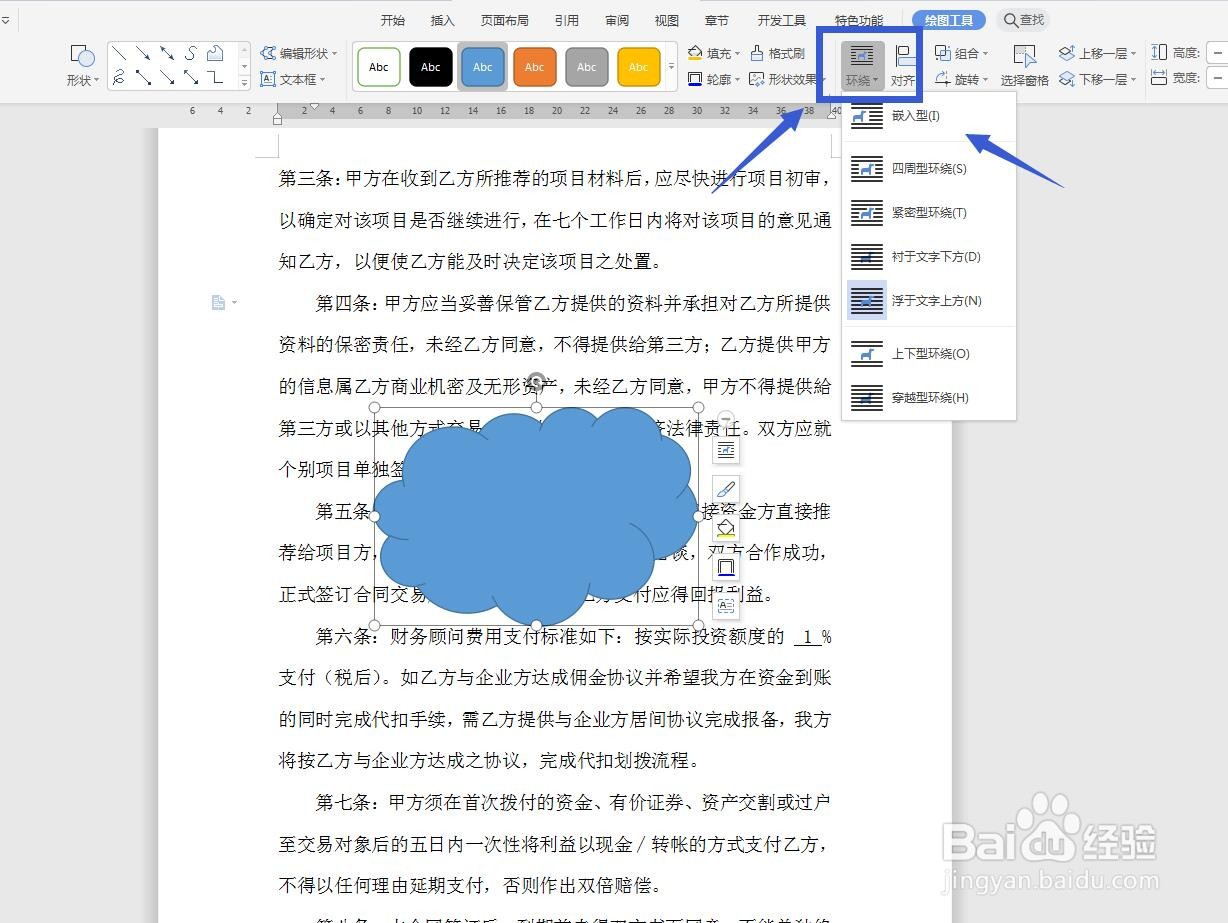This screenshot has width=1228, height=923.
Task: Click the floating layout options icon beside the cloud
Action: [x=726, y=451]
